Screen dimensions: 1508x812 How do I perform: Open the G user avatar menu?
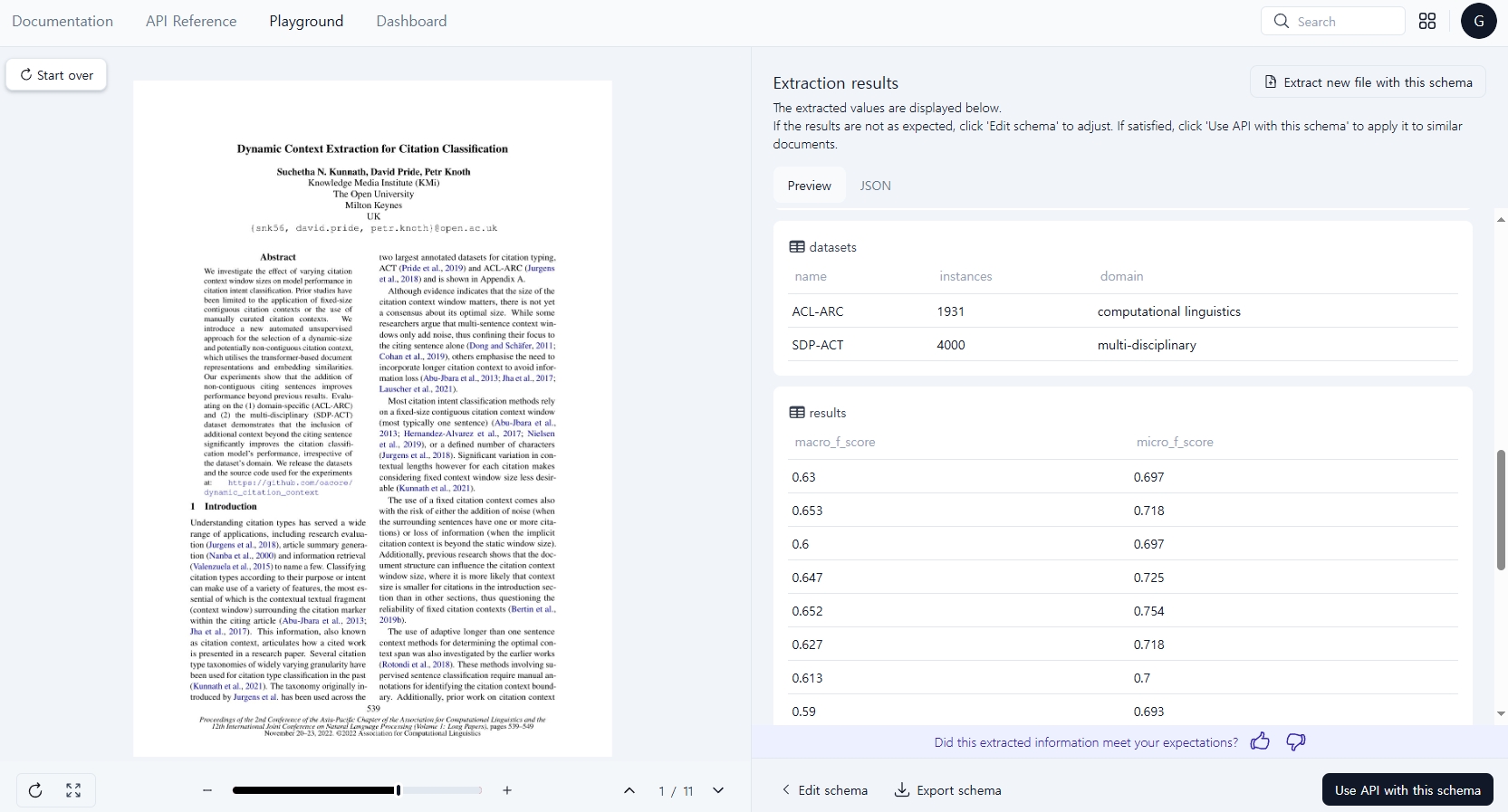pos(1478,21)
